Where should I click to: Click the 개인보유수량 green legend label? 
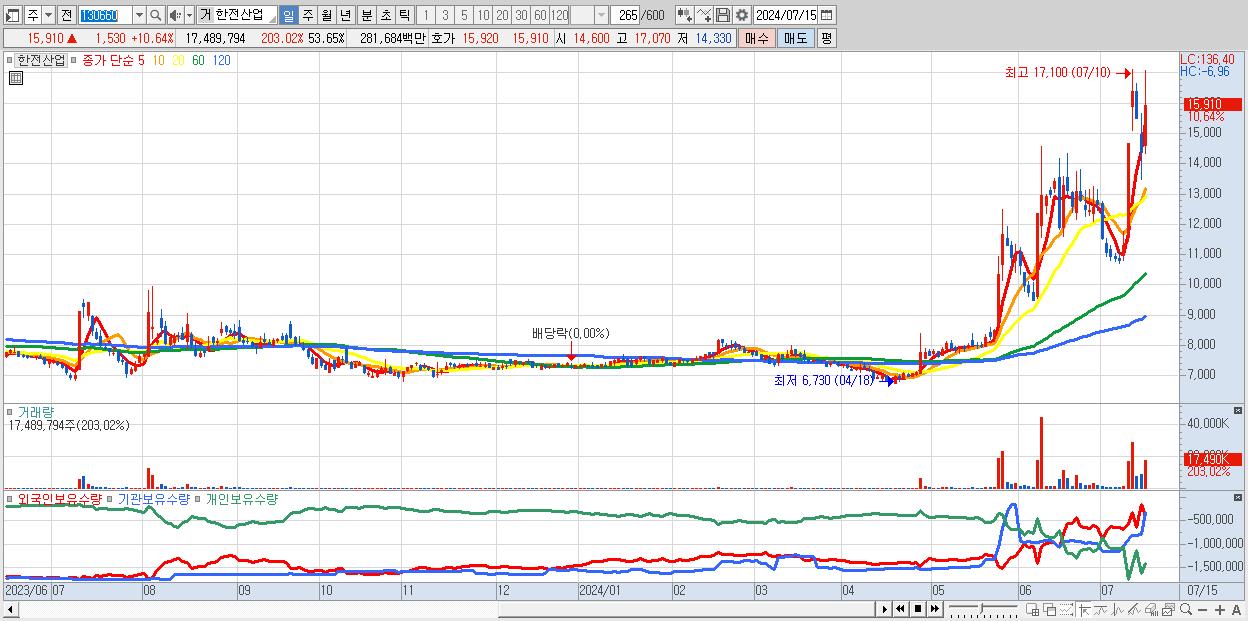(241, 498)
